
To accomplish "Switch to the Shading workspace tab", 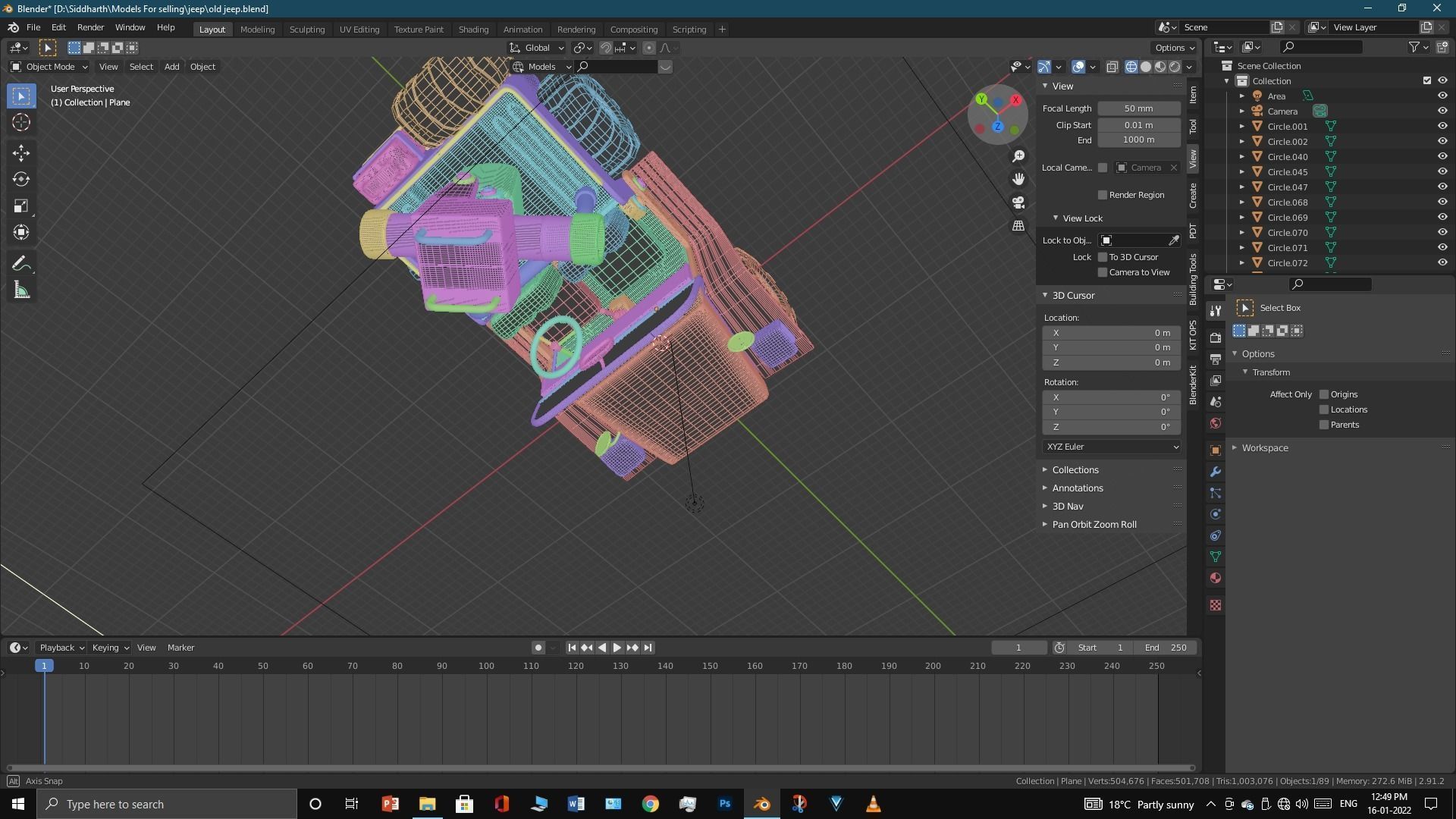I will (473, 29).
